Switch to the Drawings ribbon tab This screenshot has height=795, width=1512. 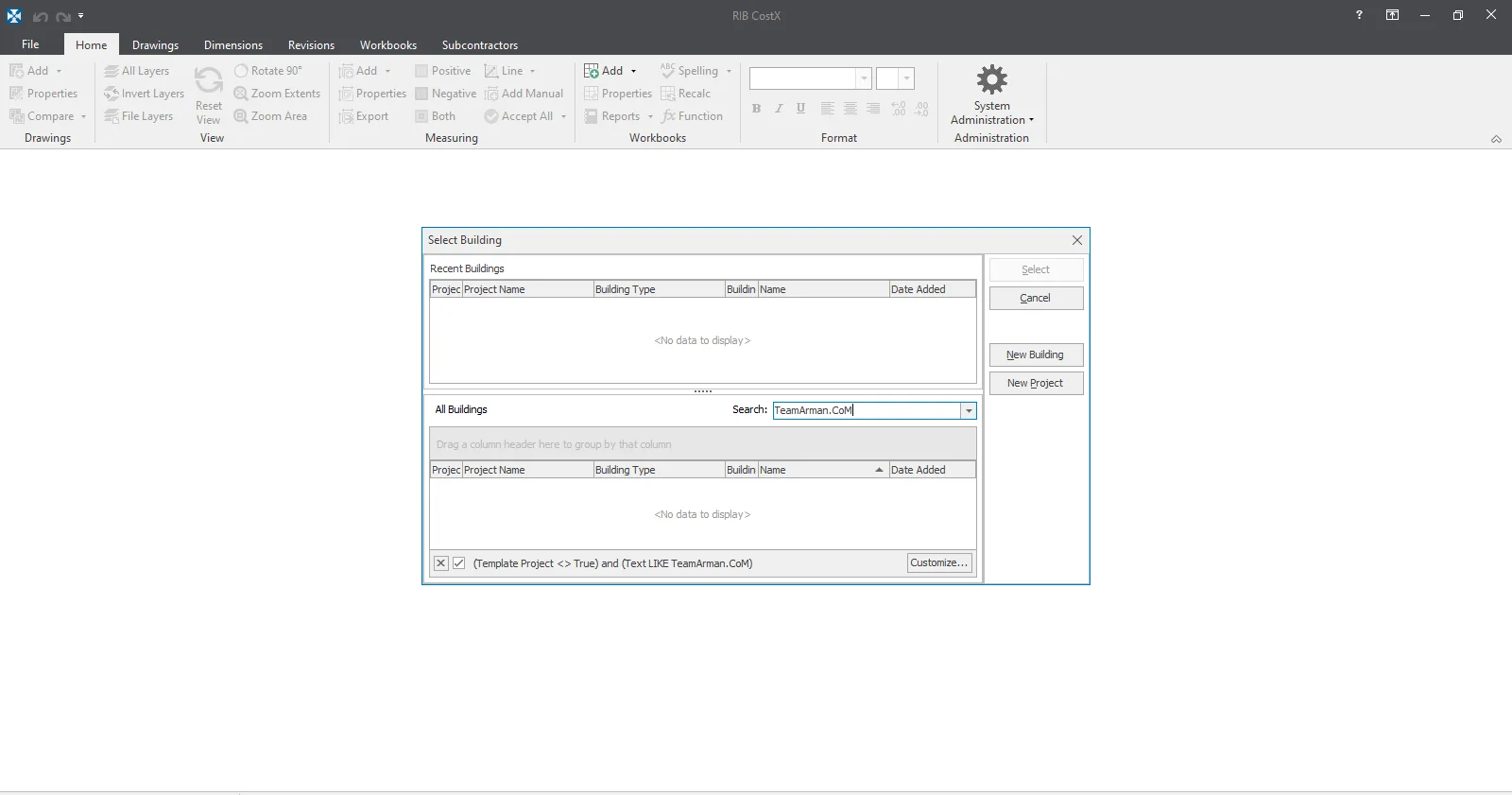point(155,44)
